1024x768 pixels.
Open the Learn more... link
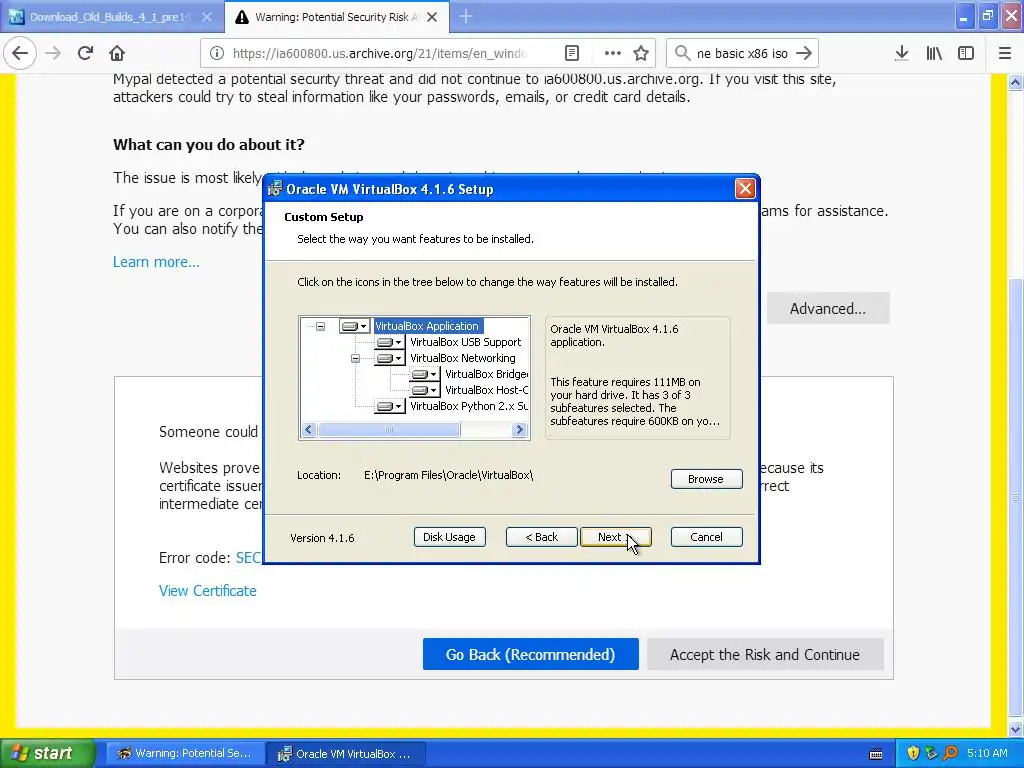[156, 262]
